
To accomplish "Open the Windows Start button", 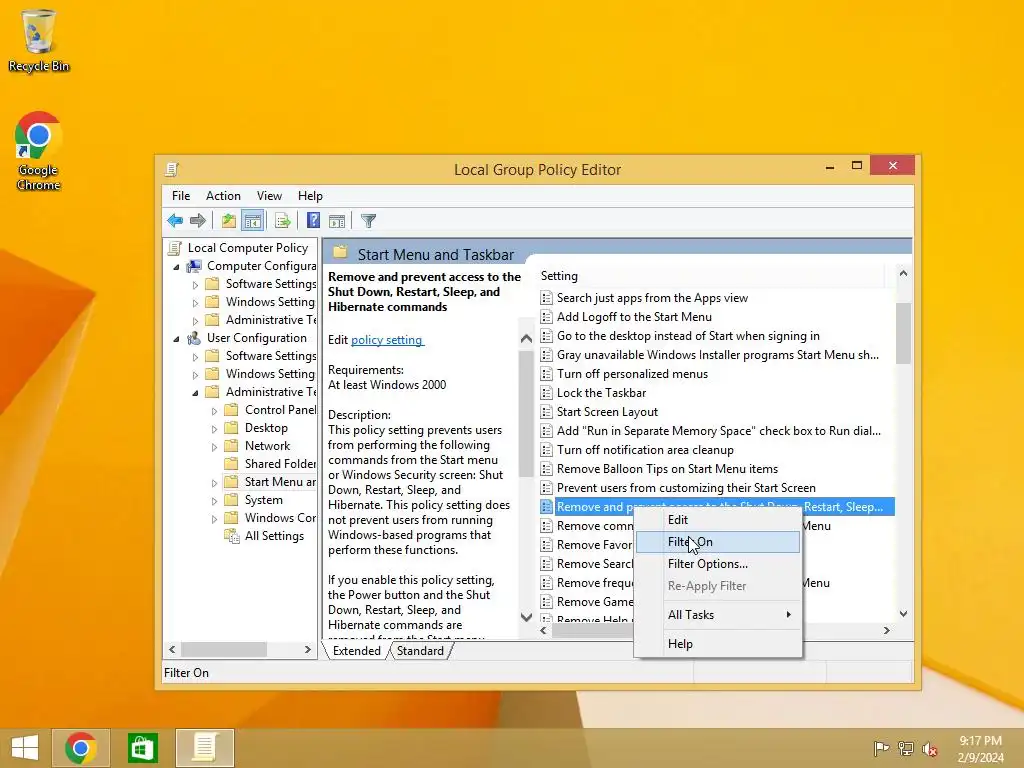I will point(25,748).
